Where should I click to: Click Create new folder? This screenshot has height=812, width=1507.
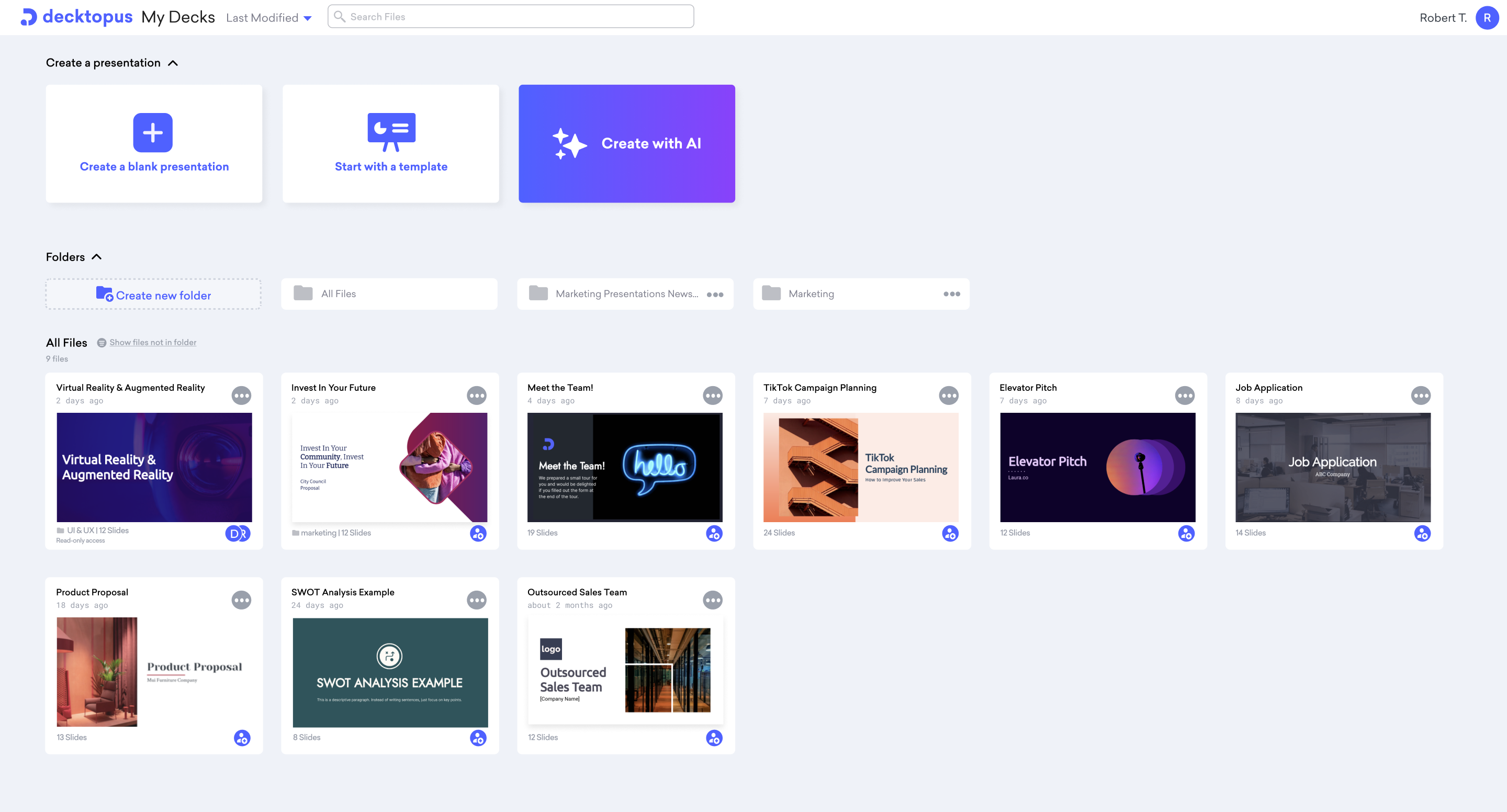click(x=153, y=294)
